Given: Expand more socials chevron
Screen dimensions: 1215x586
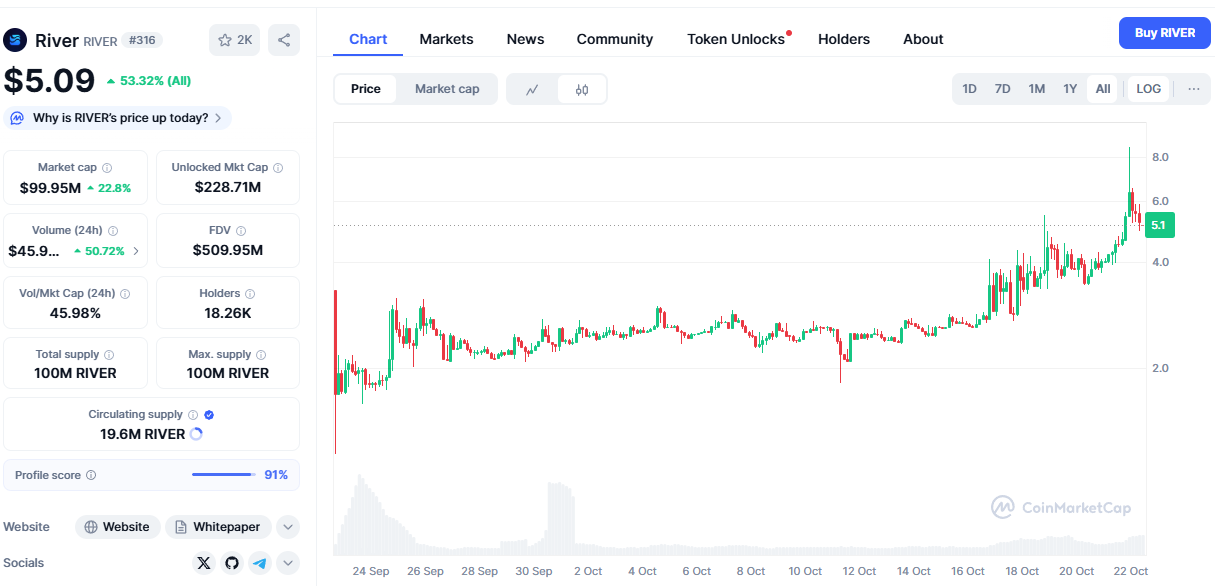Looking at the screenshot, I should (287, 563).
